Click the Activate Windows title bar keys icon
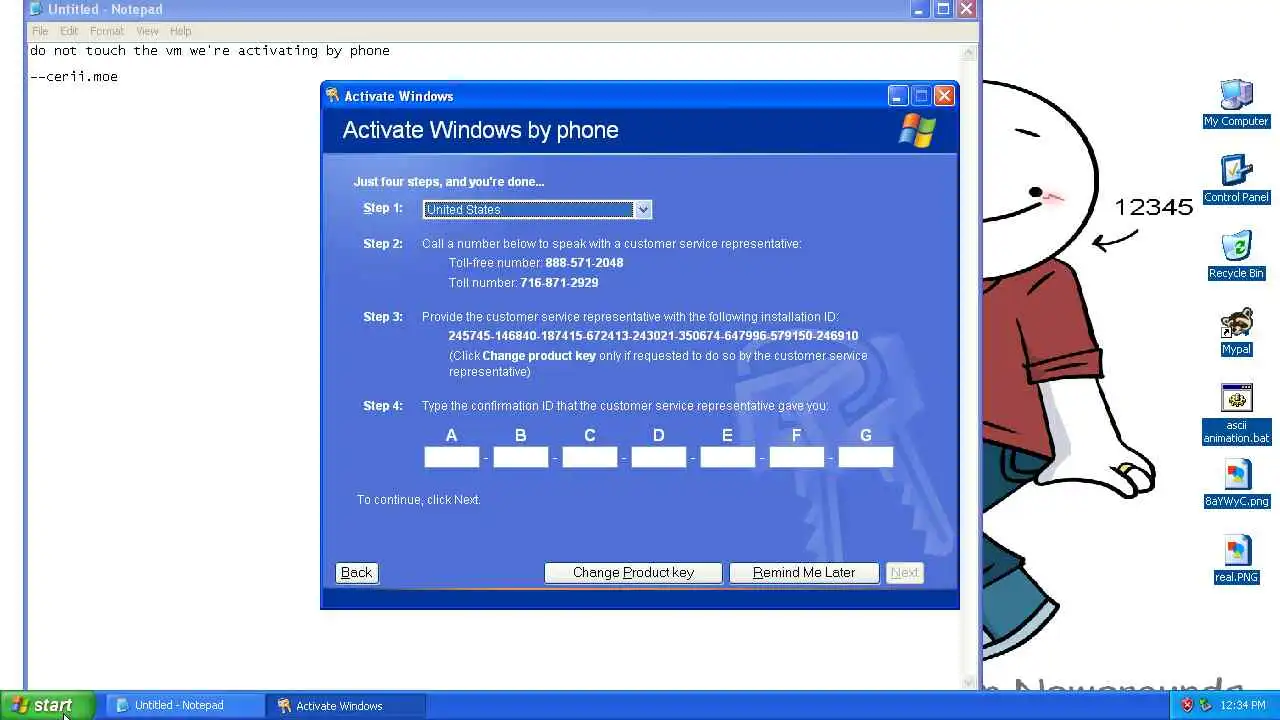The image size is (1280, 720). tap(333, 96)
